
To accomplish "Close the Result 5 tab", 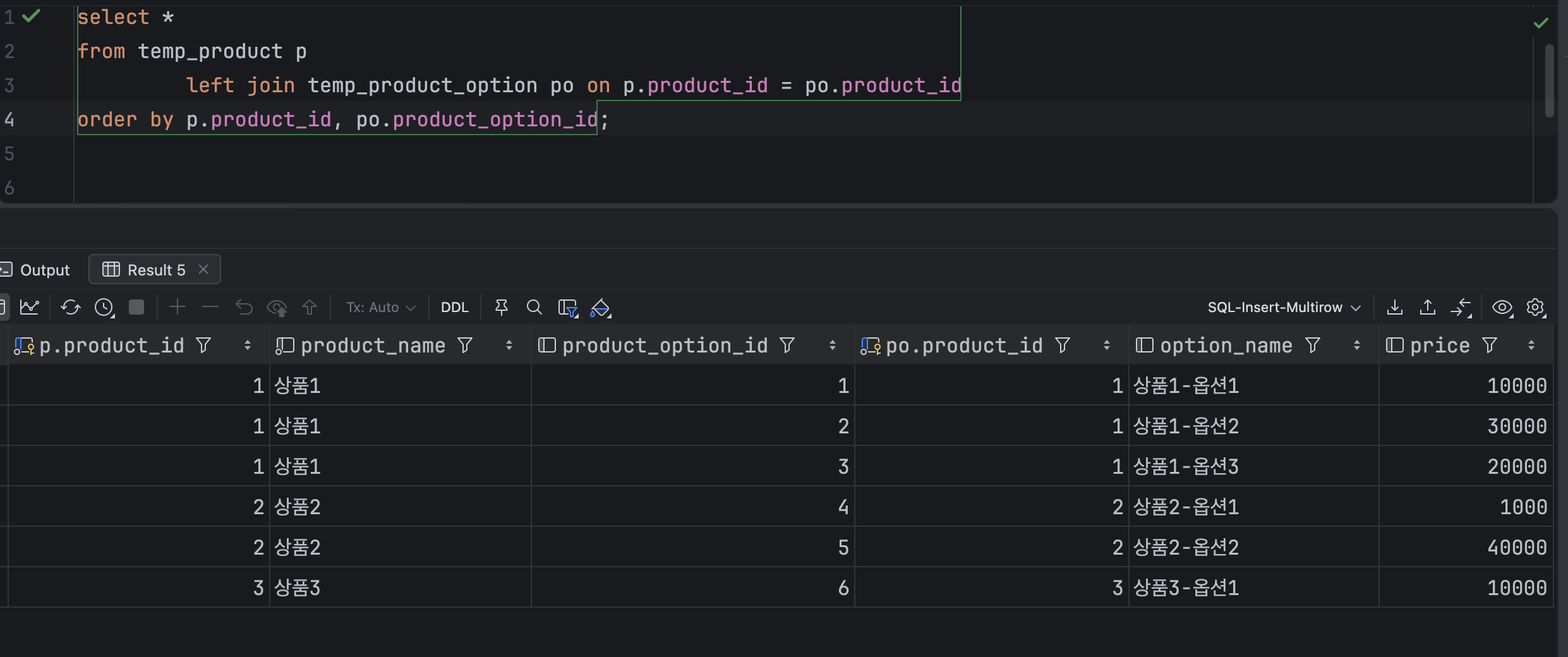I will point(203,270).
